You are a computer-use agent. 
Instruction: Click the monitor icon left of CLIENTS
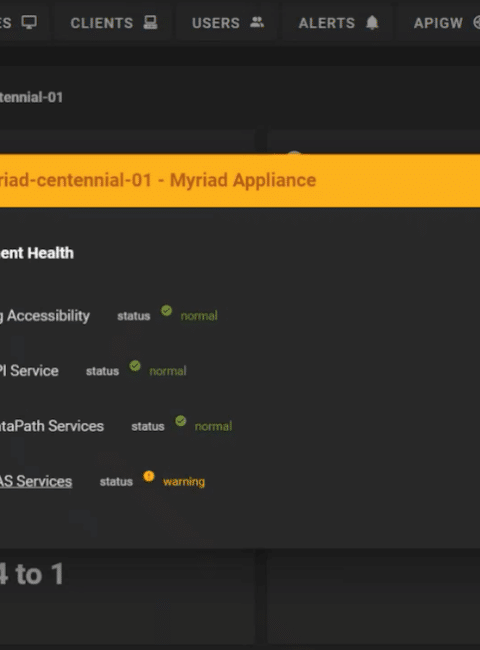tap(29, 22)
